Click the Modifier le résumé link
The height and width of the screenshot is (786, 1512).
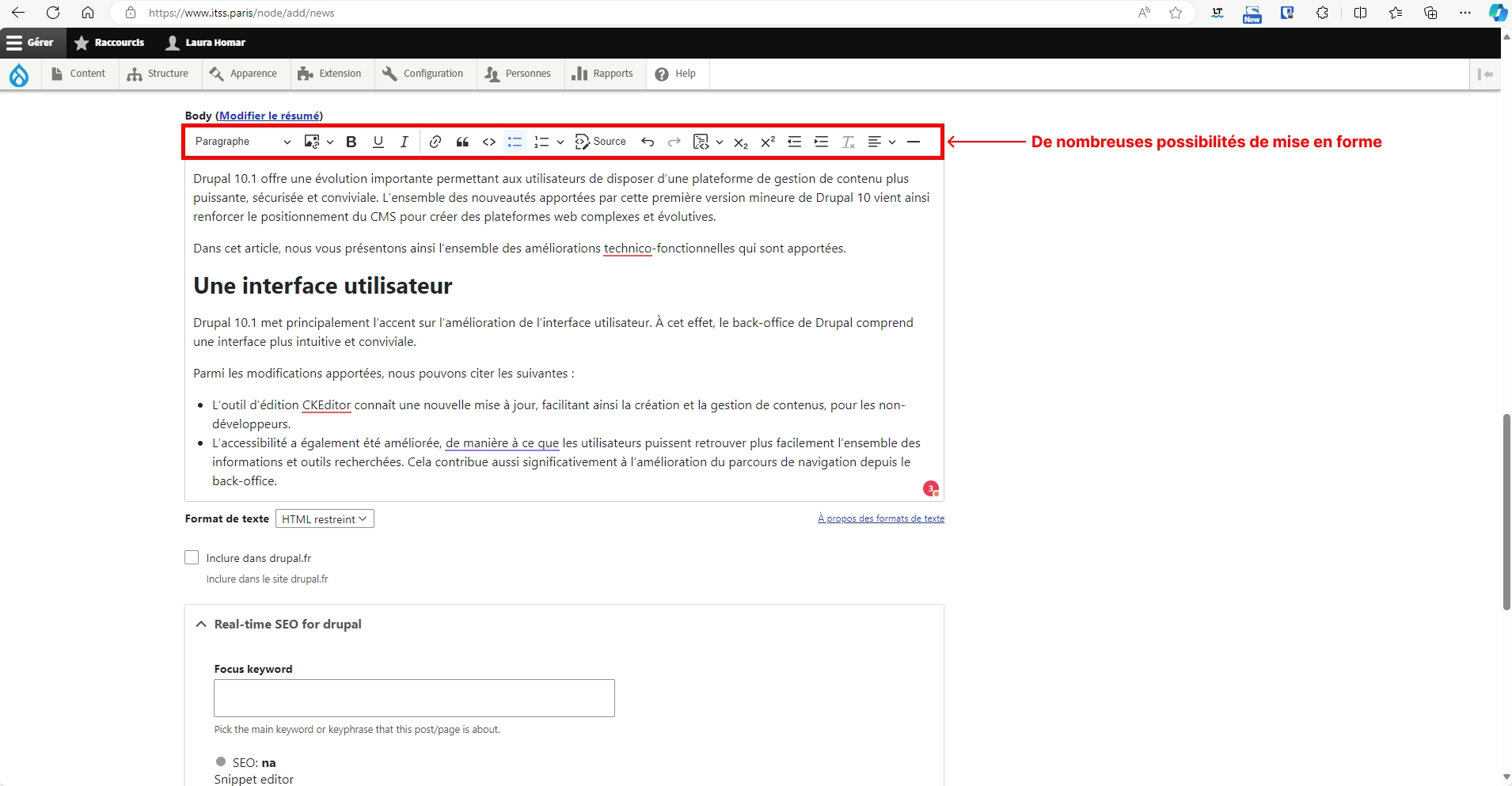pos(269,115)
